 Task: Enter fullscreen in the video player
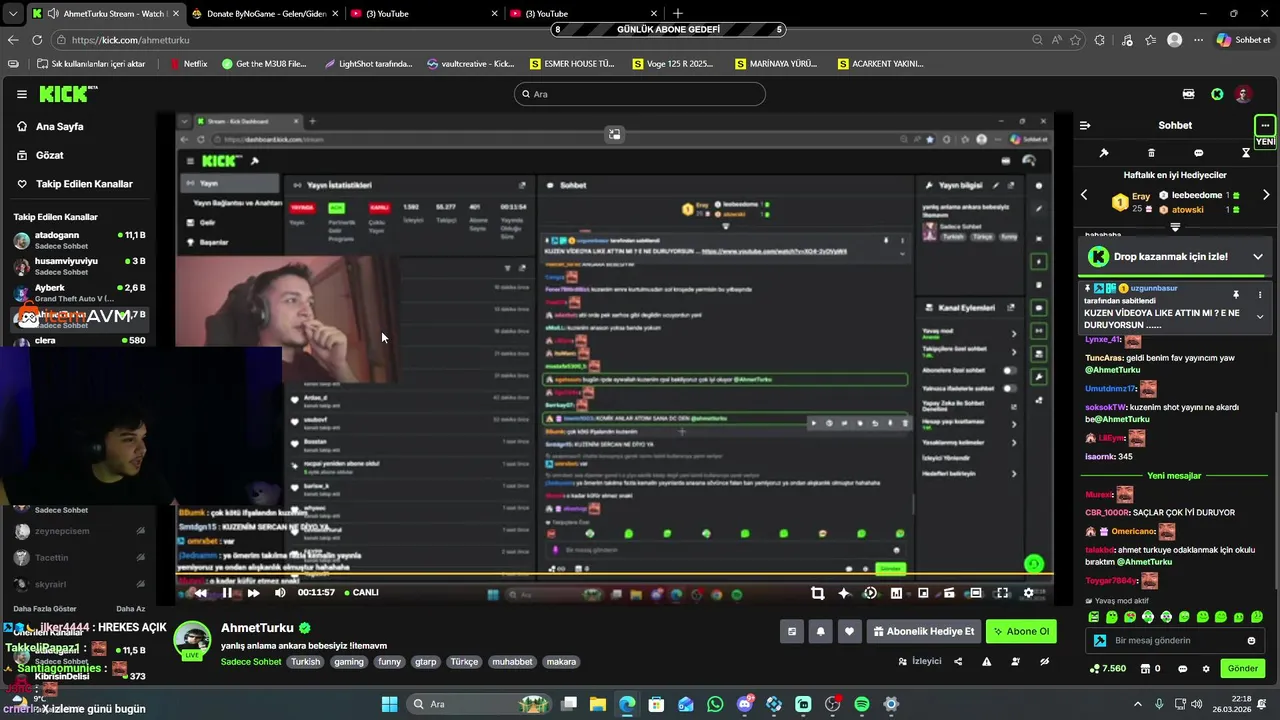coord(1002,593)
